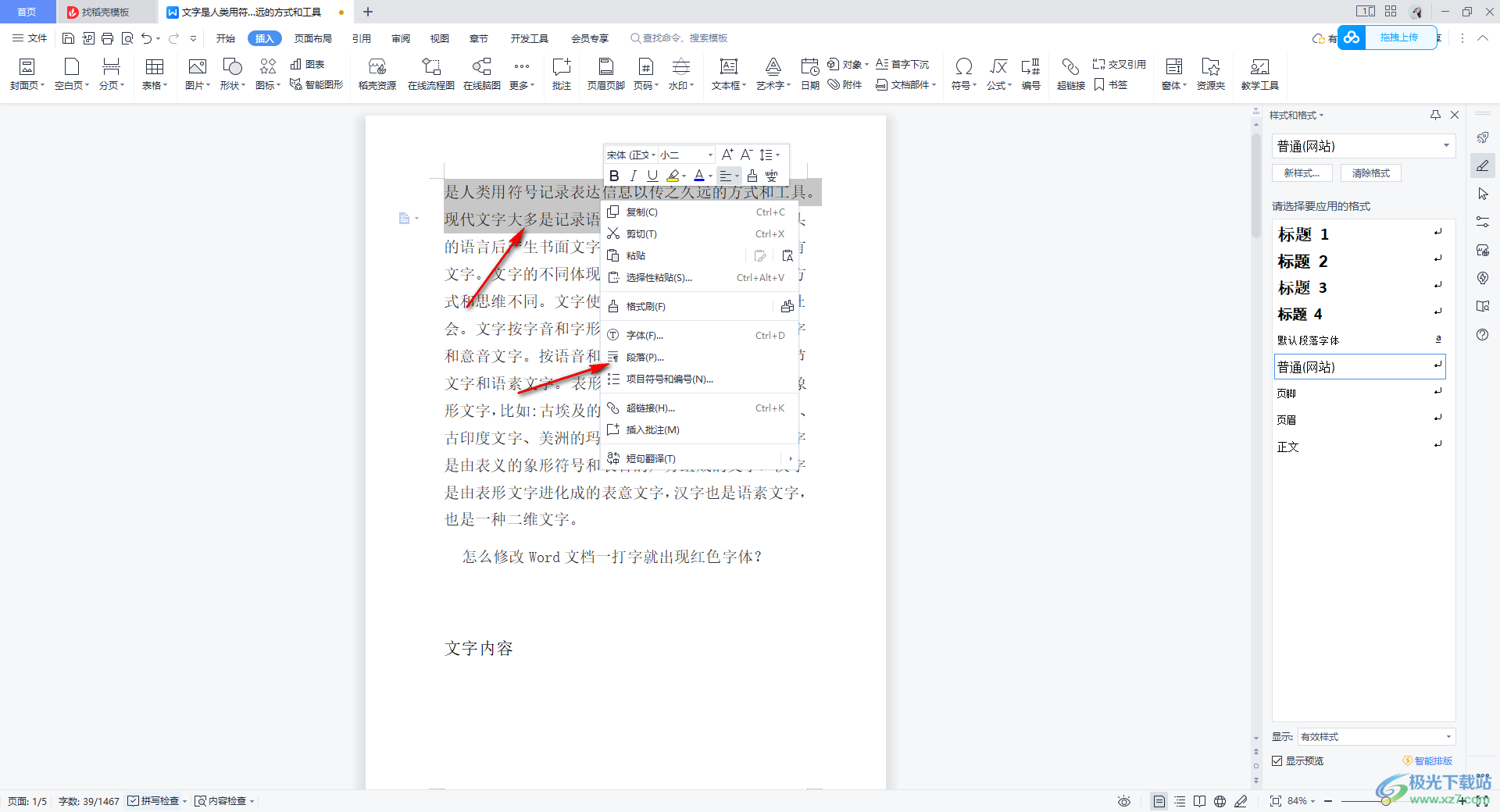Click the yellow highlight color button

click(673, 176)
